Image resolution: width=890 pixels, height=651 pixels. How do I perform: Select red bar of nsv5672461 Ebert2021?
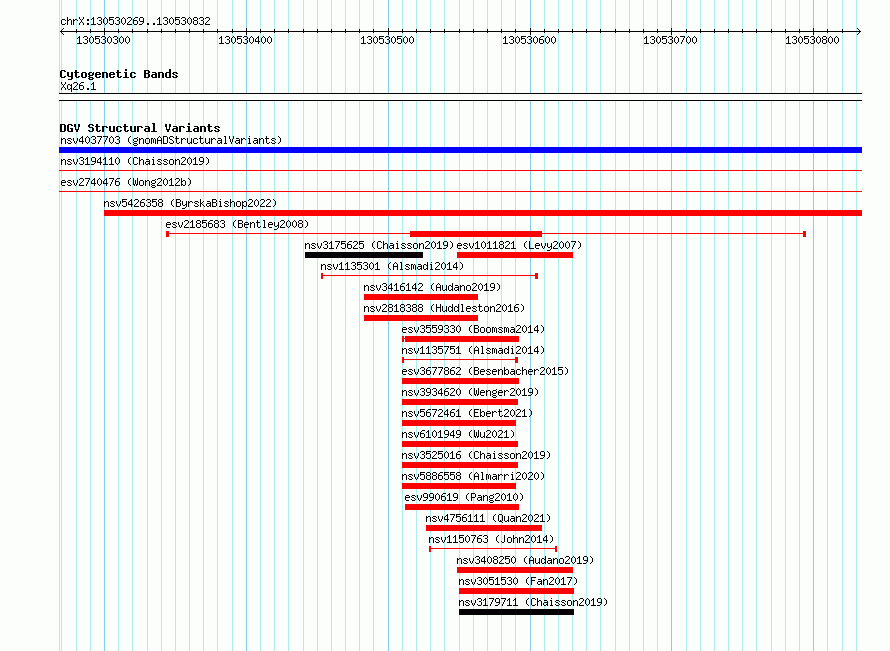click(459, 423)
